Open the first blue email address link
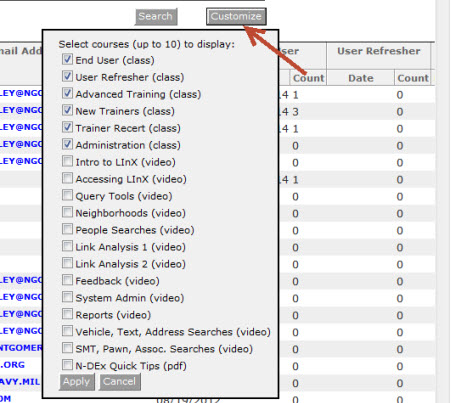Screen dimensions: 451x403 pyautogui.click(x=21, y=93)
